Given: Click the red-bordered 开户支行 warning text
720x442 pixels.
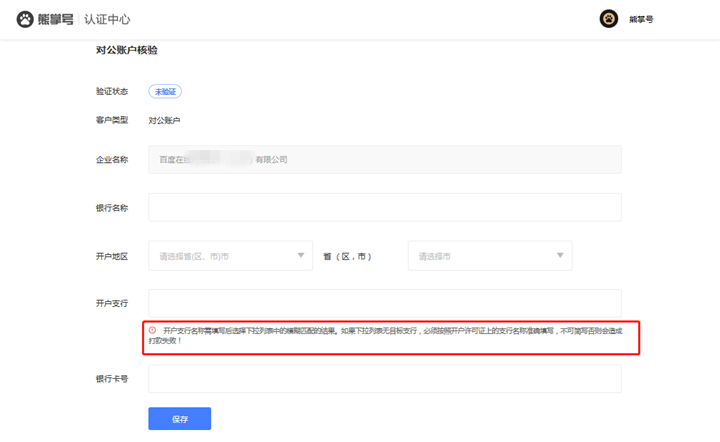Looking at the screenshot, I should coord(390,336).
